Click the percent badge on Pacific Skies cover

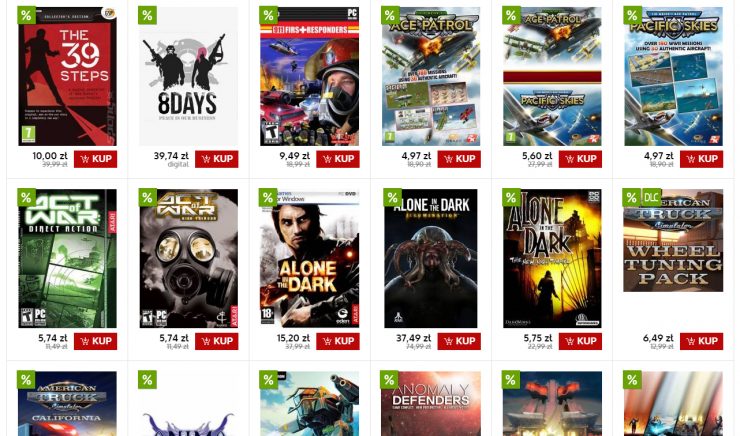coord(632,15)
